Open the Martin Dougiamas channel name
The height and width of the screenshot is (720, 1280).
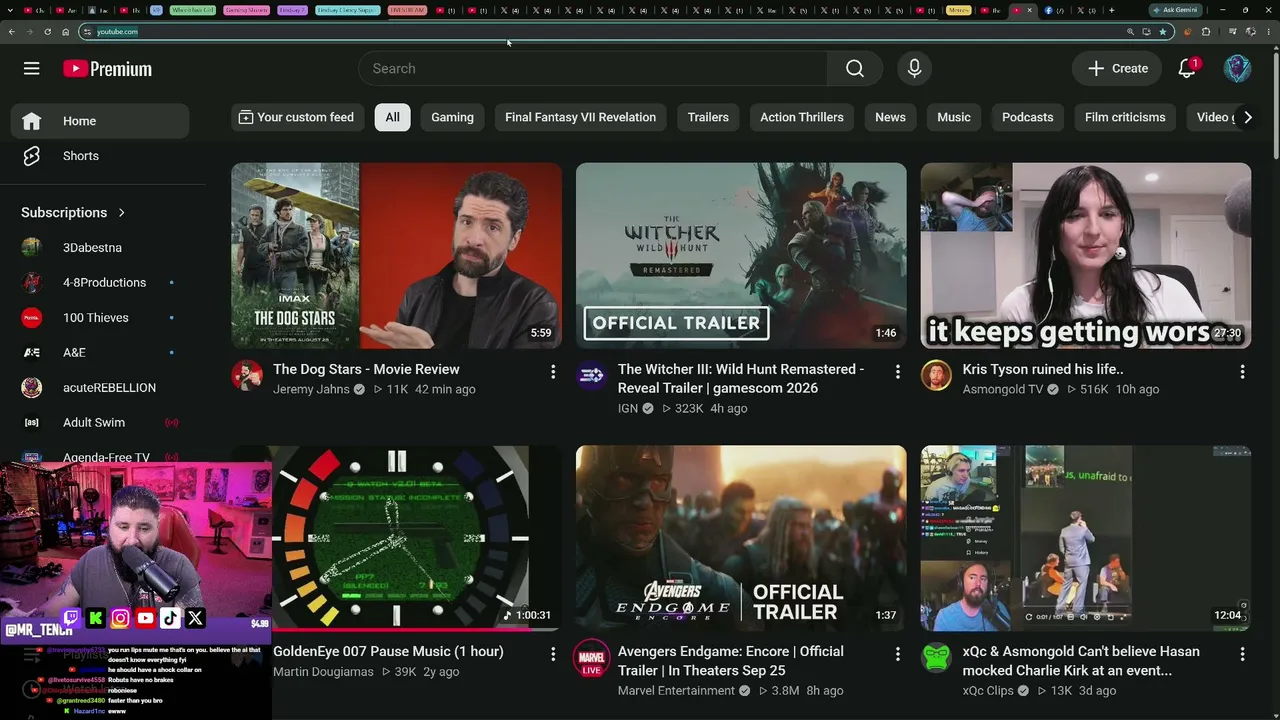pos(323,672)
